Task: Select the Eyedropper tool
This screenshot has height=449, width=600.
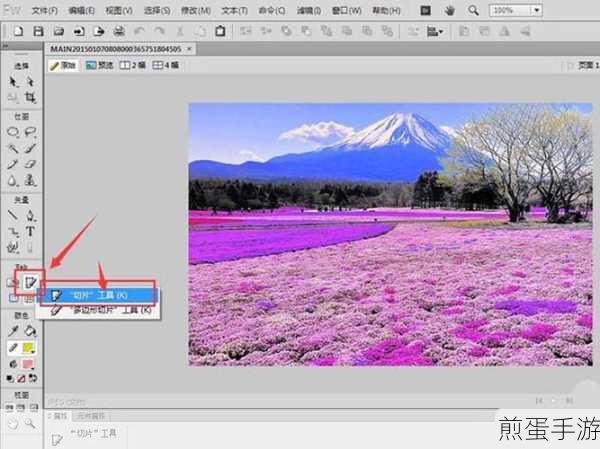Action: point(13,331)
